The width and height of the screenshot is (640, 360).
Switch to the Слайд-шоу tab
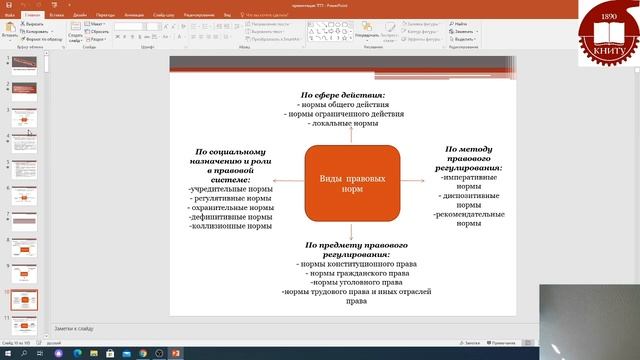164,15
